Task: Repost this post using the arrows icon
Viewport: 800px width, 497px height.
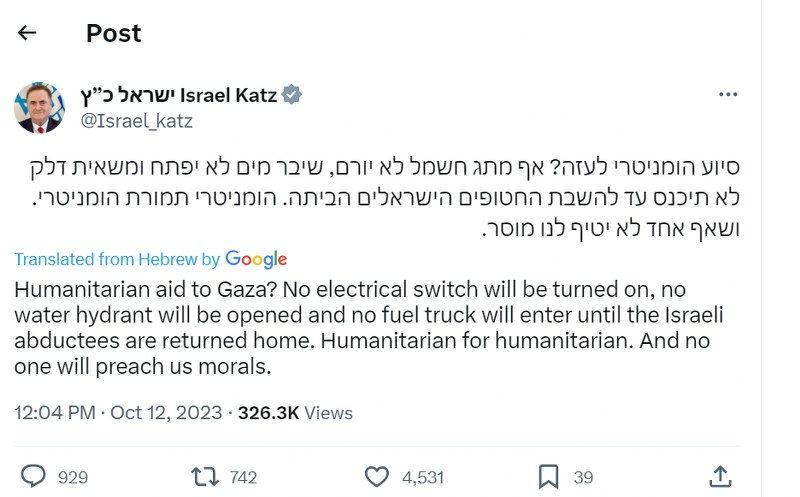Action: pyautogui.click(x=206, y=476)
